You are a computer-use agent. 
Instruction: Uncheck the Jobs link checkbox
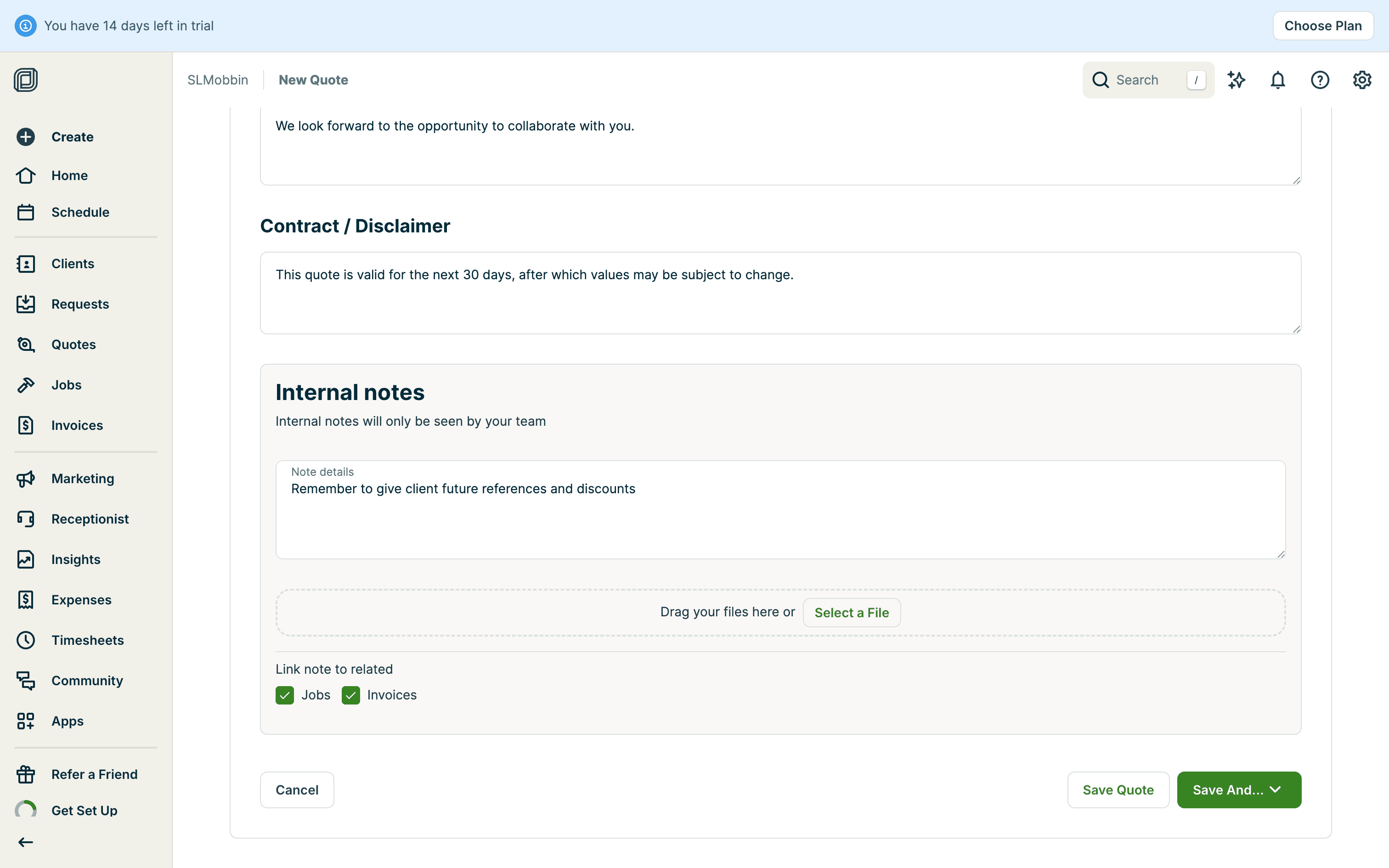(x=285, y=695)
